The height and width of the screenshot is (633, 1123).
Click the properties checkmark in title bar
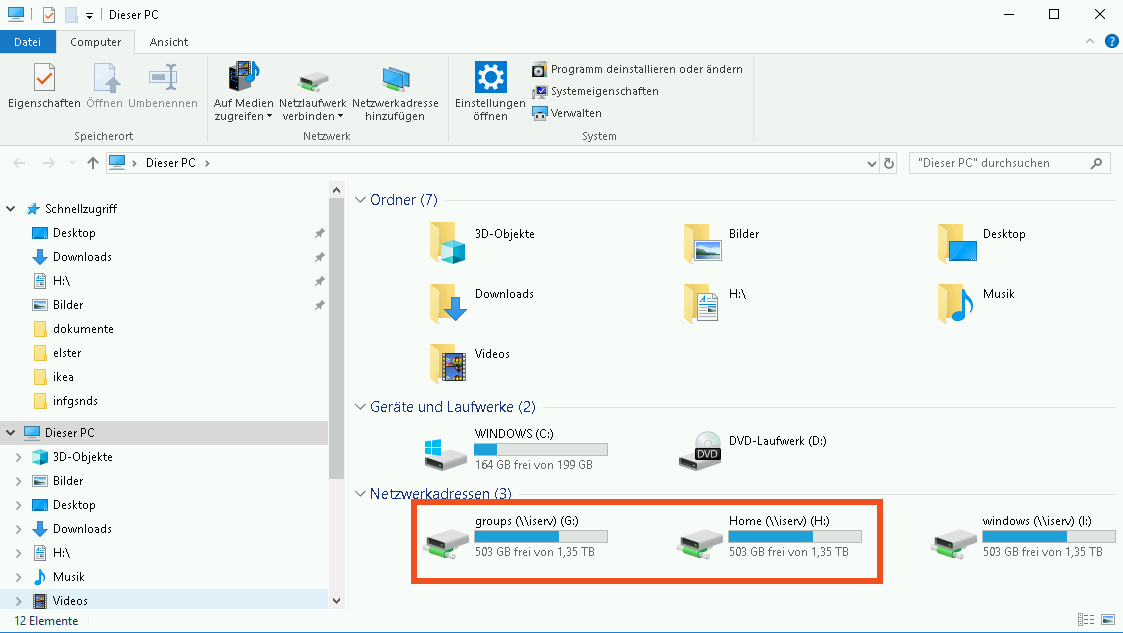(49, 14)
